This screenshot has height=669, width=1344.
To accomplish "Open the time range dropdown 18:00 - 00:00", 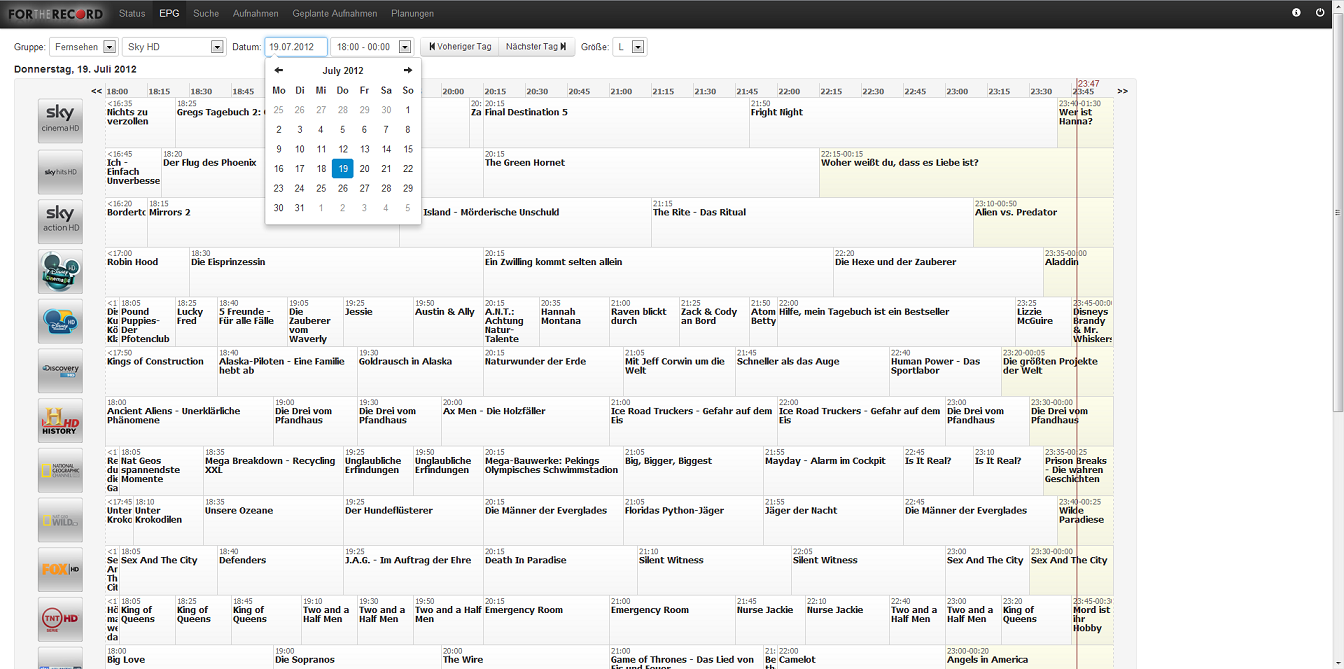I will (371, 47).
